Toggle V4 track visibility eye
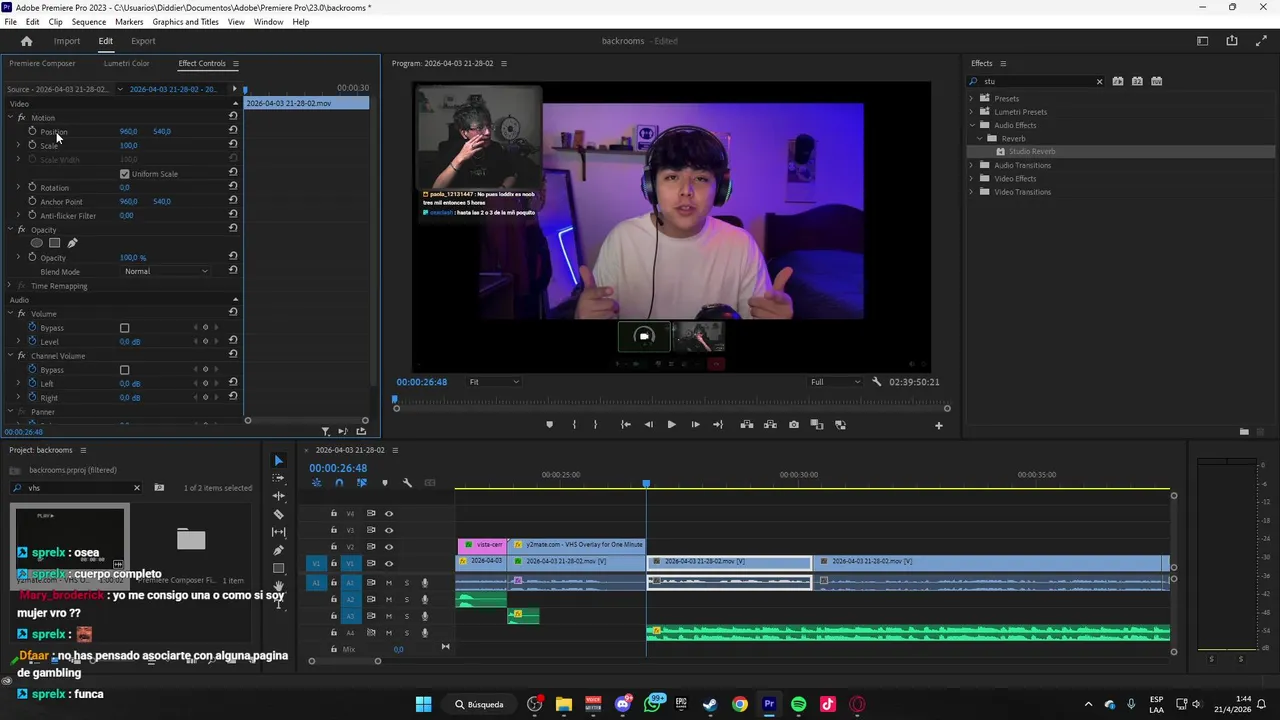The height and width of the screenshot is (720, 1280). click(x=389, y=514)
